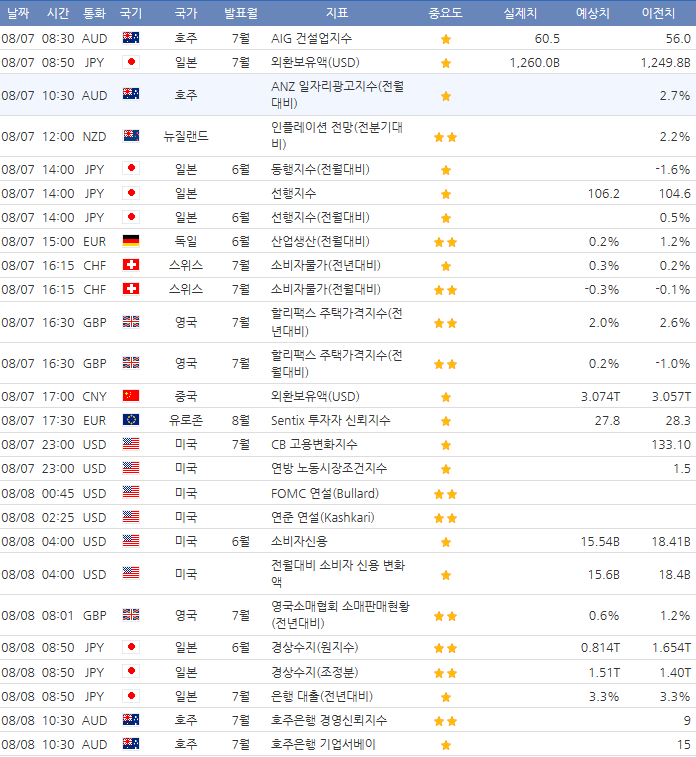Viewport: 696px width, 757px height.
Task: Click US flag in CB 고용변화지수 row
Action: 131,444
